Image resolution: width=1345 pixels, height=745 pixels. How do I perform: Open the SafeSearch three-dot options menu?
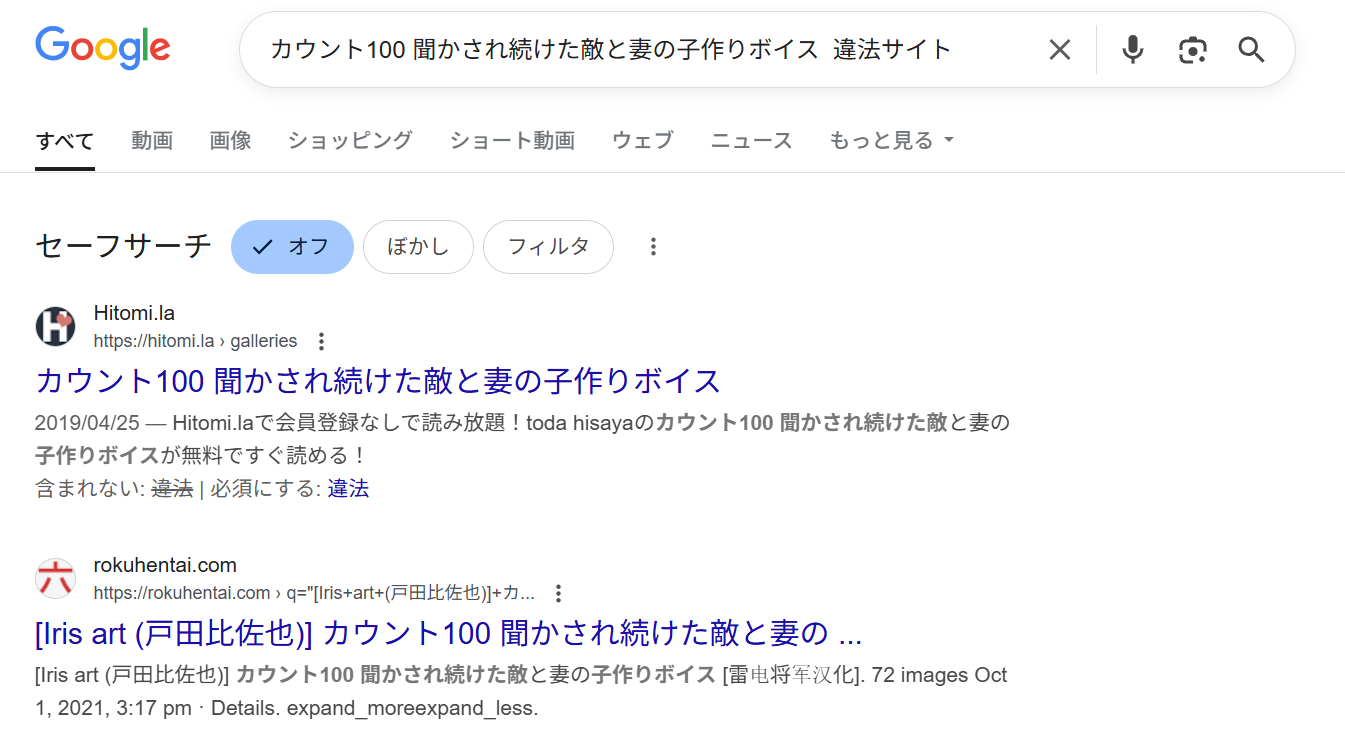click(x=653, y=246)
